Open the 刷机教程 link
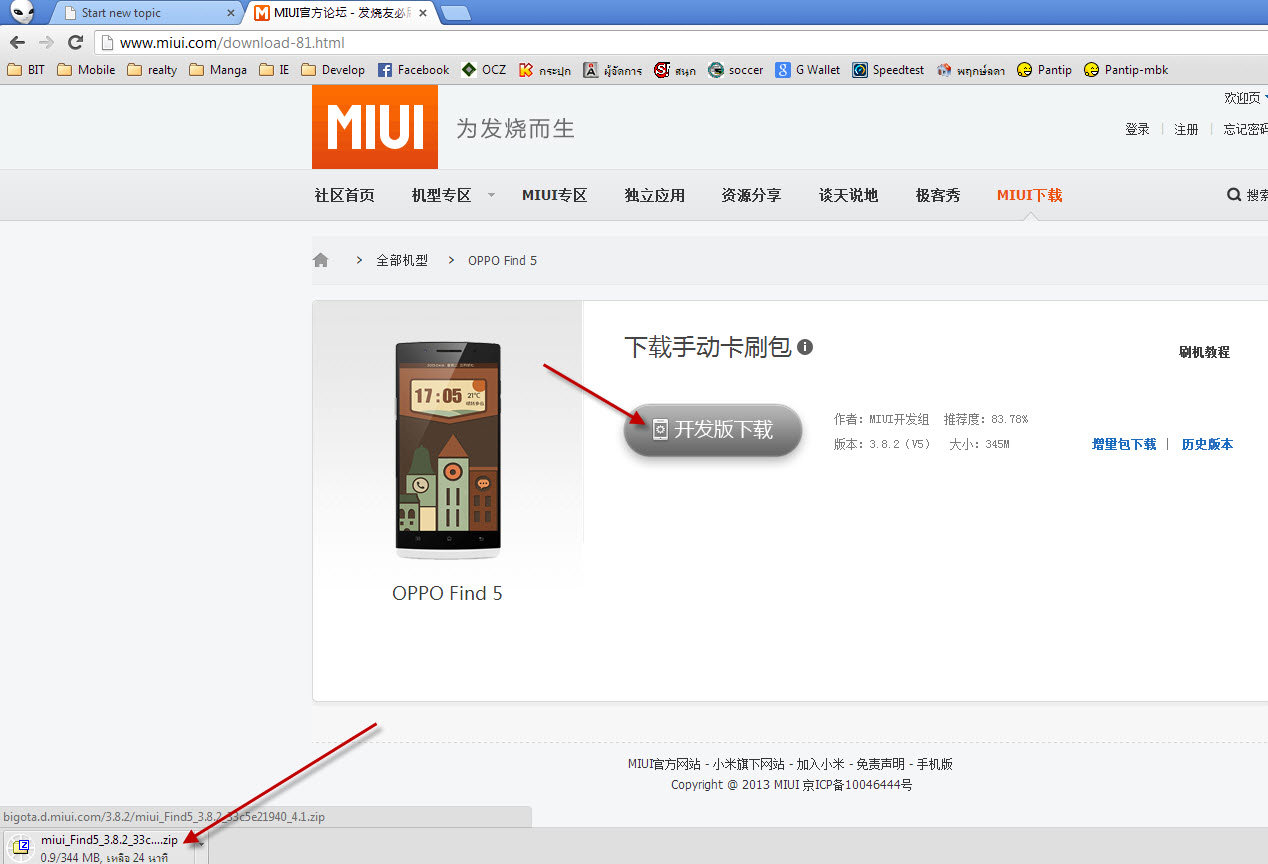 [x=1204, y=352]
